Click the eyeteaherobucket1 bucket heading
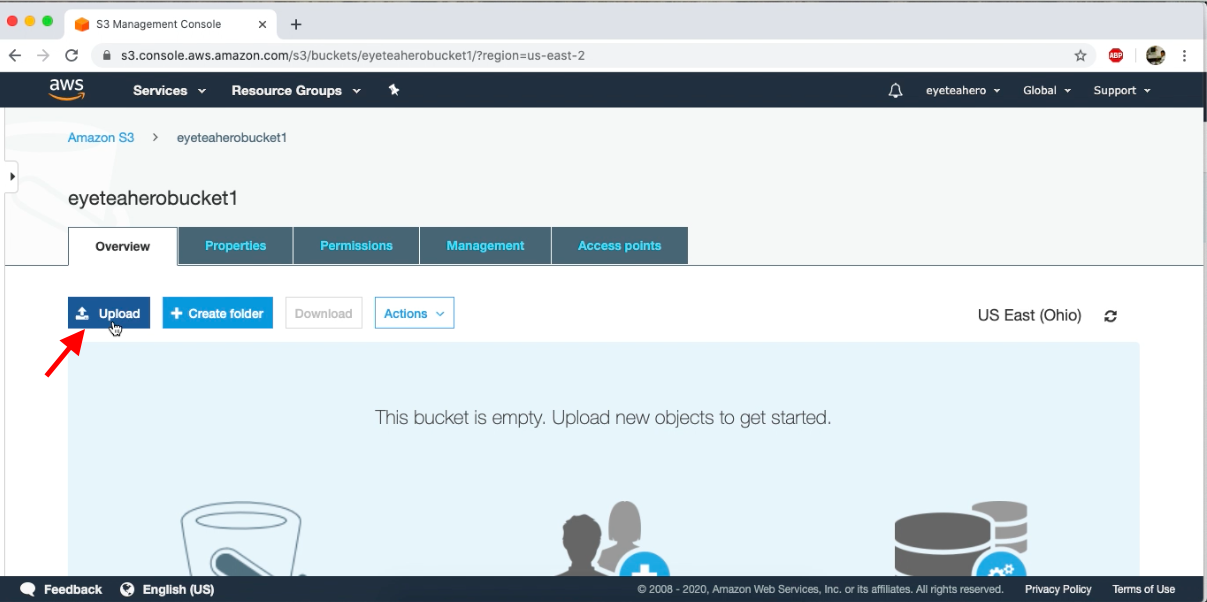The height and width of the screenshot is (602, 1207). (x=153, y=198)
